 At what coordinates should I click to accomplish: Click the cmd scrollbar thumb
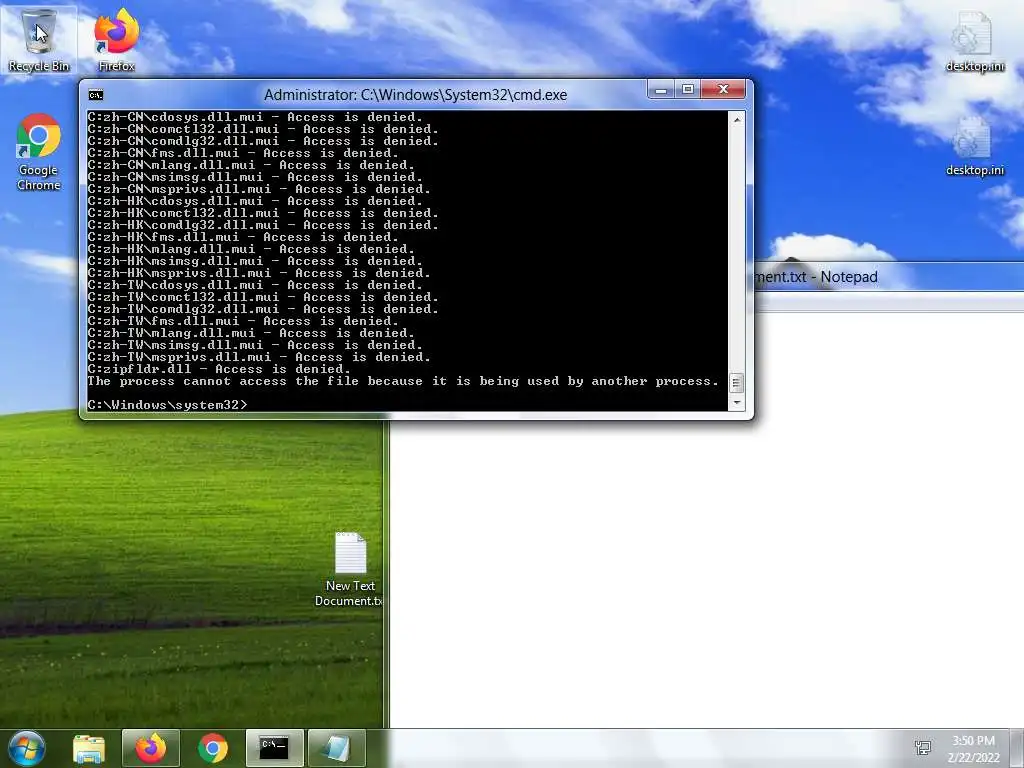737,383
